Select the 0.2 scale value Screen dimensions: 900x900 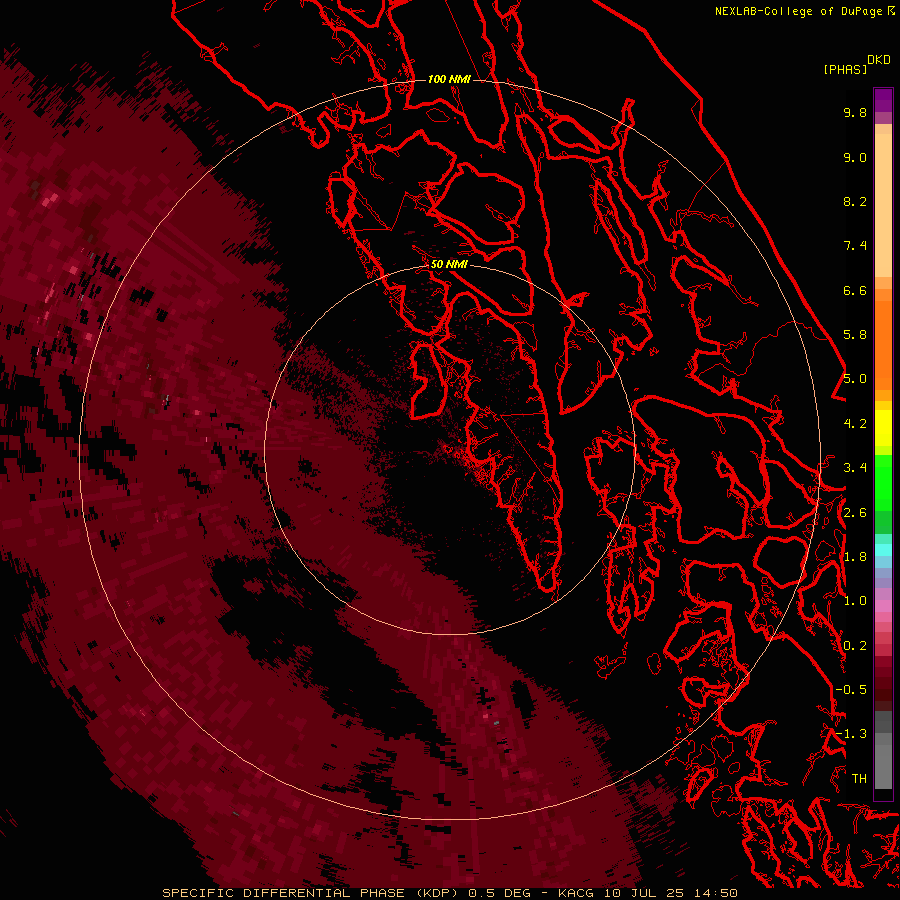[x=855, y=646]
